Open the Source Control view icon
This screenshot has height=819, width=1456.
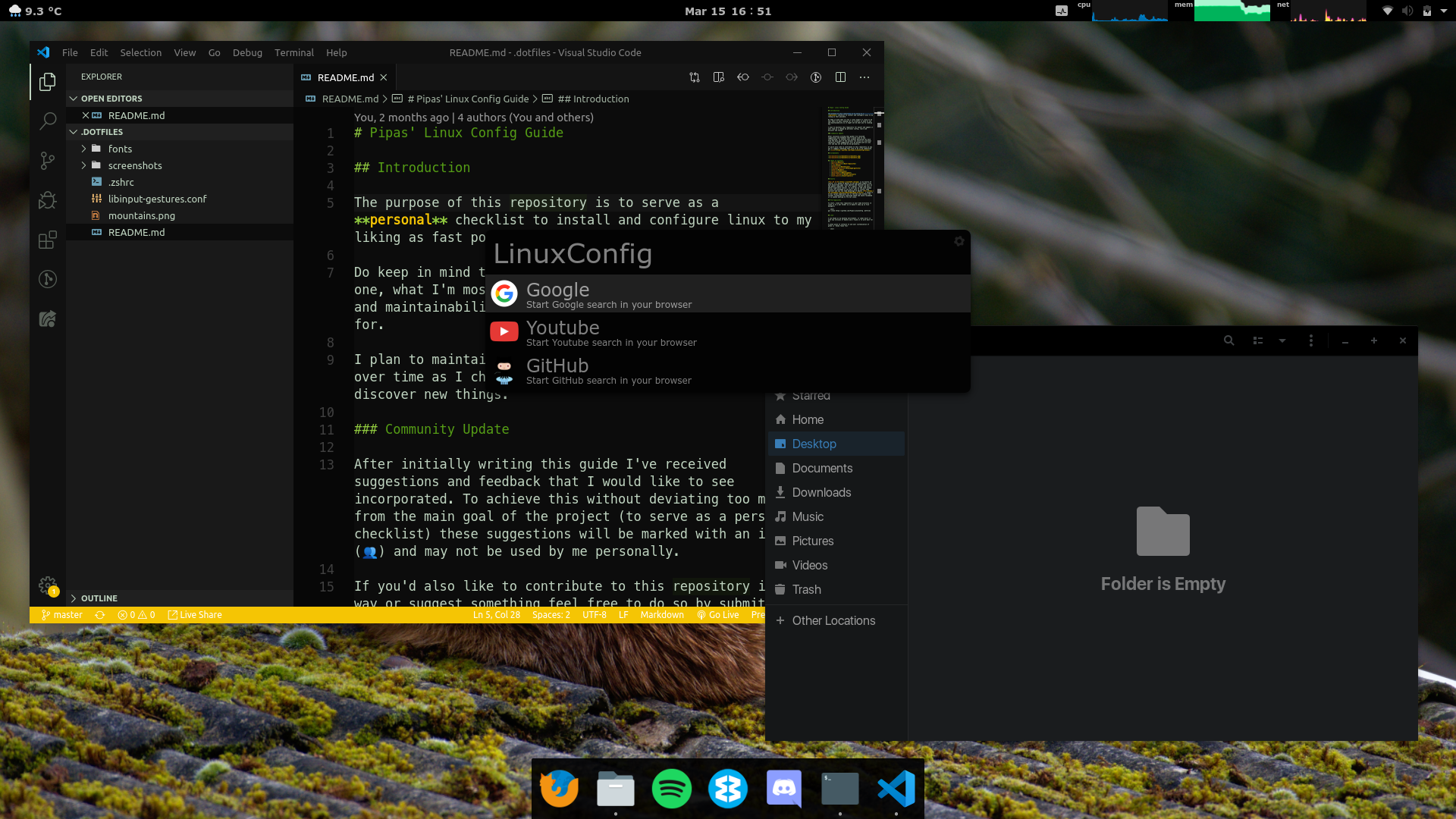pyautogui.click(x=48, y=161)
